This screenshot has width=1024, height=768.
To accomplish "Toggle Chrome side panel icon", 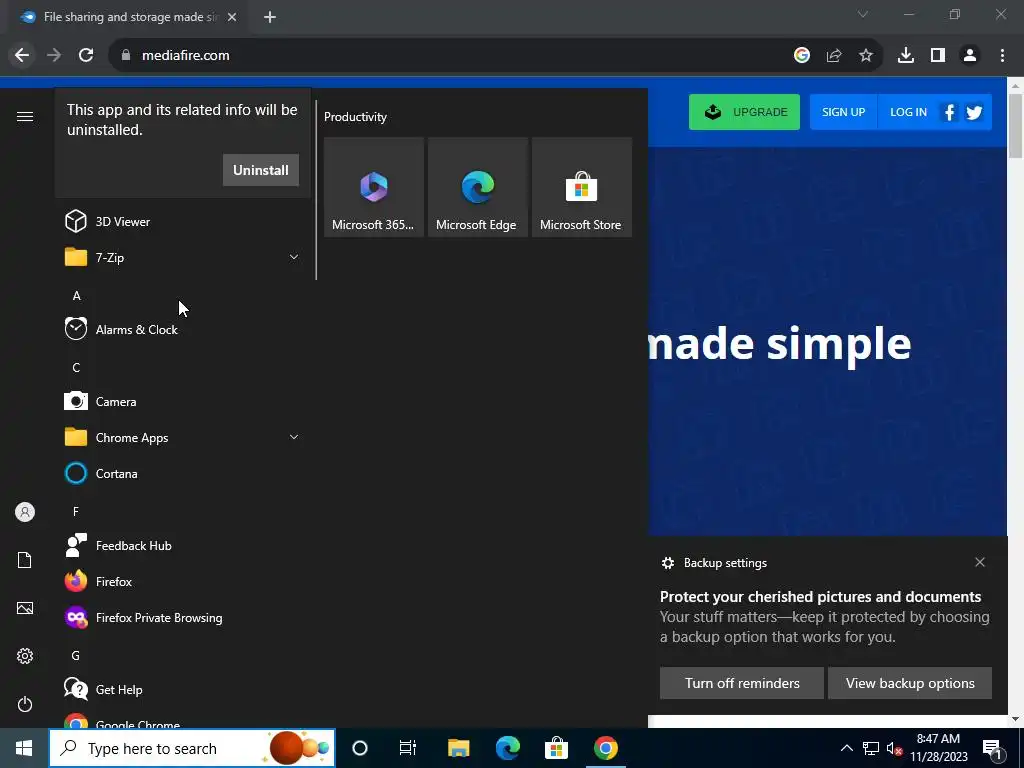I will tap(938, 55).
